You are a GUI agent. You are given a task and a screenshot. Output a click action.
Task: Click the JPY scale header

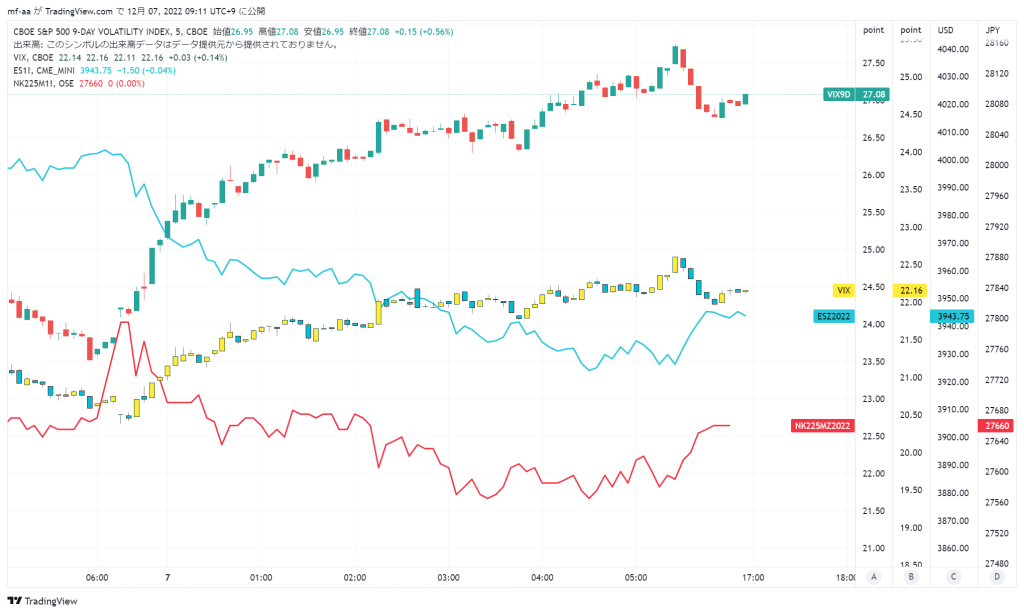[993, 30]
